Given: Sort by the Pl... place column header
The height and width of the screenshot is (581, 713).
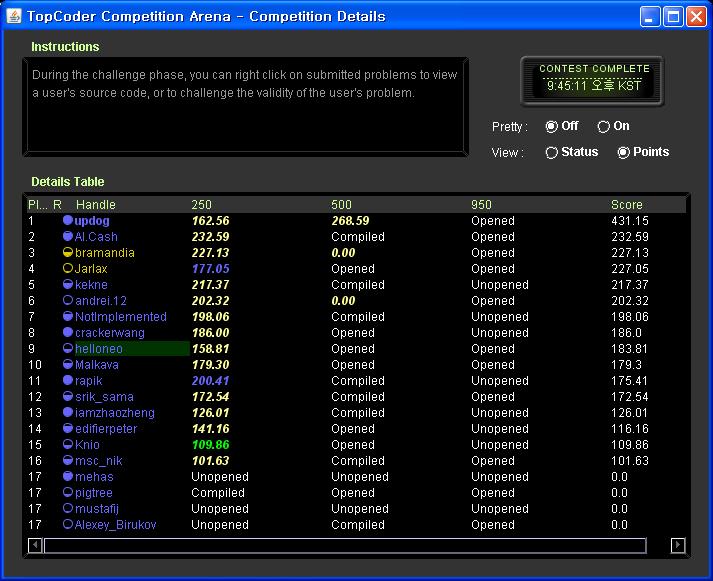Looking at the screenshot, I should click(x=37, y=205).
